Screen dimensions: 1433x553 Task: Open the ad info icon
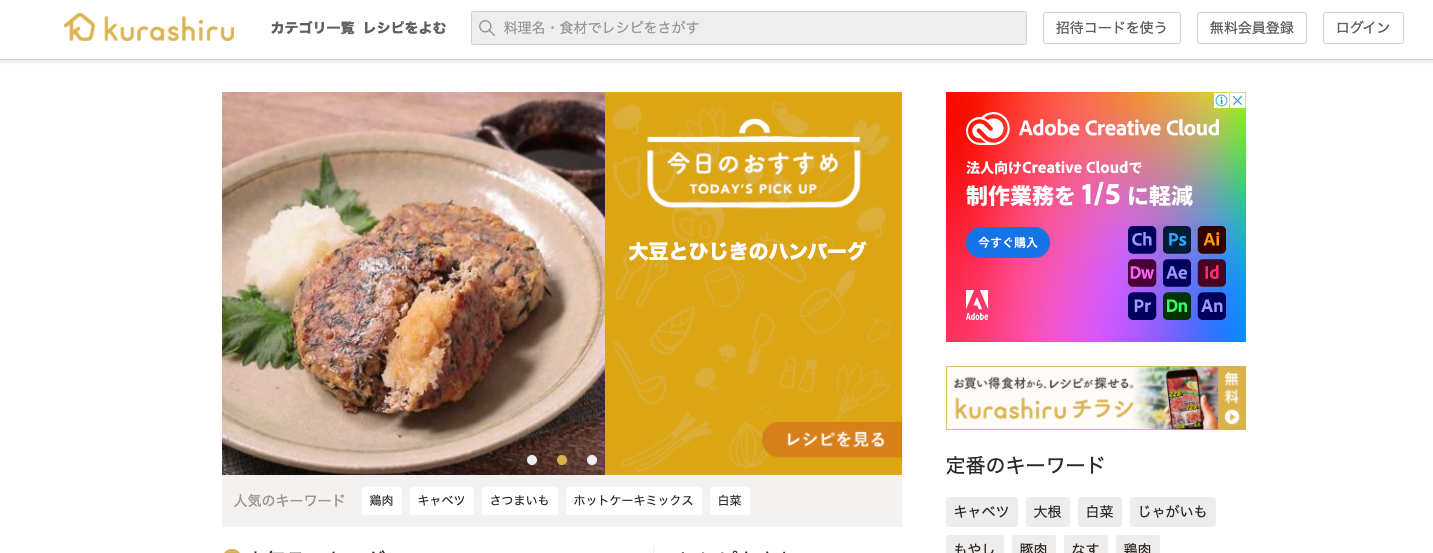point(1222,100)
